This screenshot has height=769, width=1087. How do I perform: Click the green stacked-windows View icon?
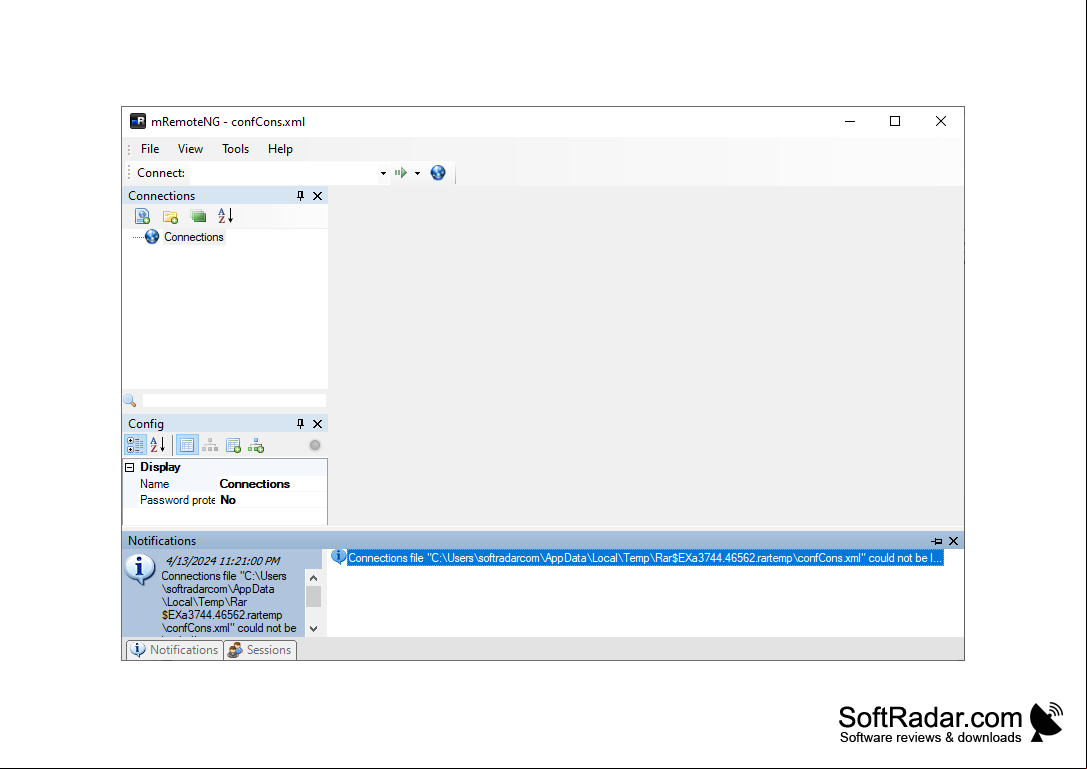tap(198, 216)
